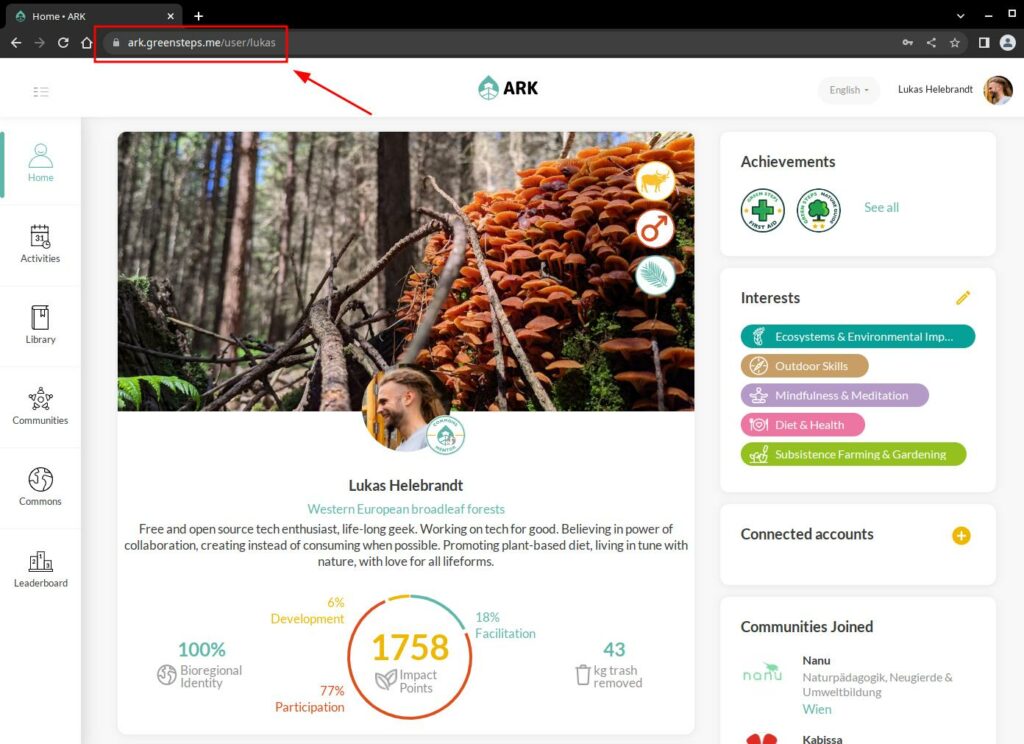Click the site lock padlock icon
The width and height of the screenshot is (1024, 744).
[116, 42]
